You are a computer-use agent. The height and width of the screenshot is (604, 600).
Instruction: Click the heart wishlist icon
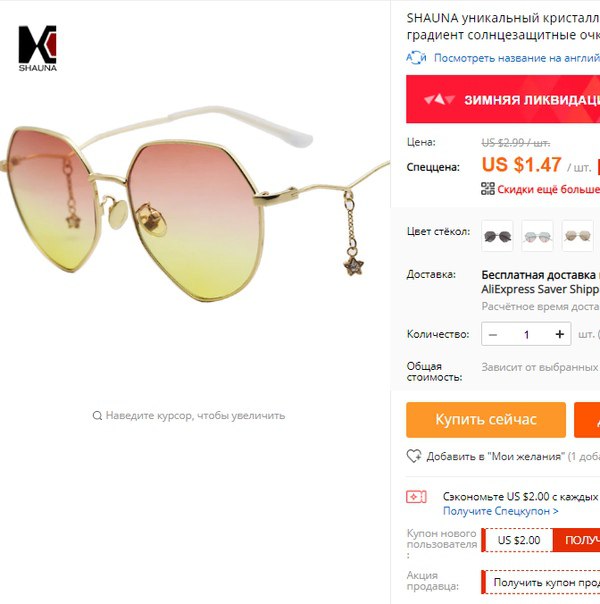(414, 456)
